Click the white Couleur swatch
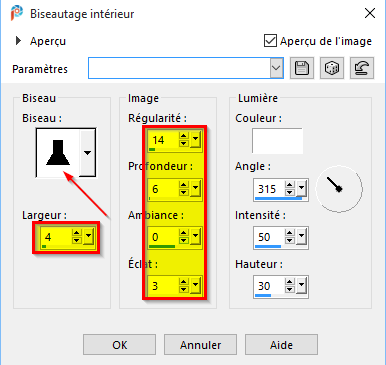 pos(277,141)
